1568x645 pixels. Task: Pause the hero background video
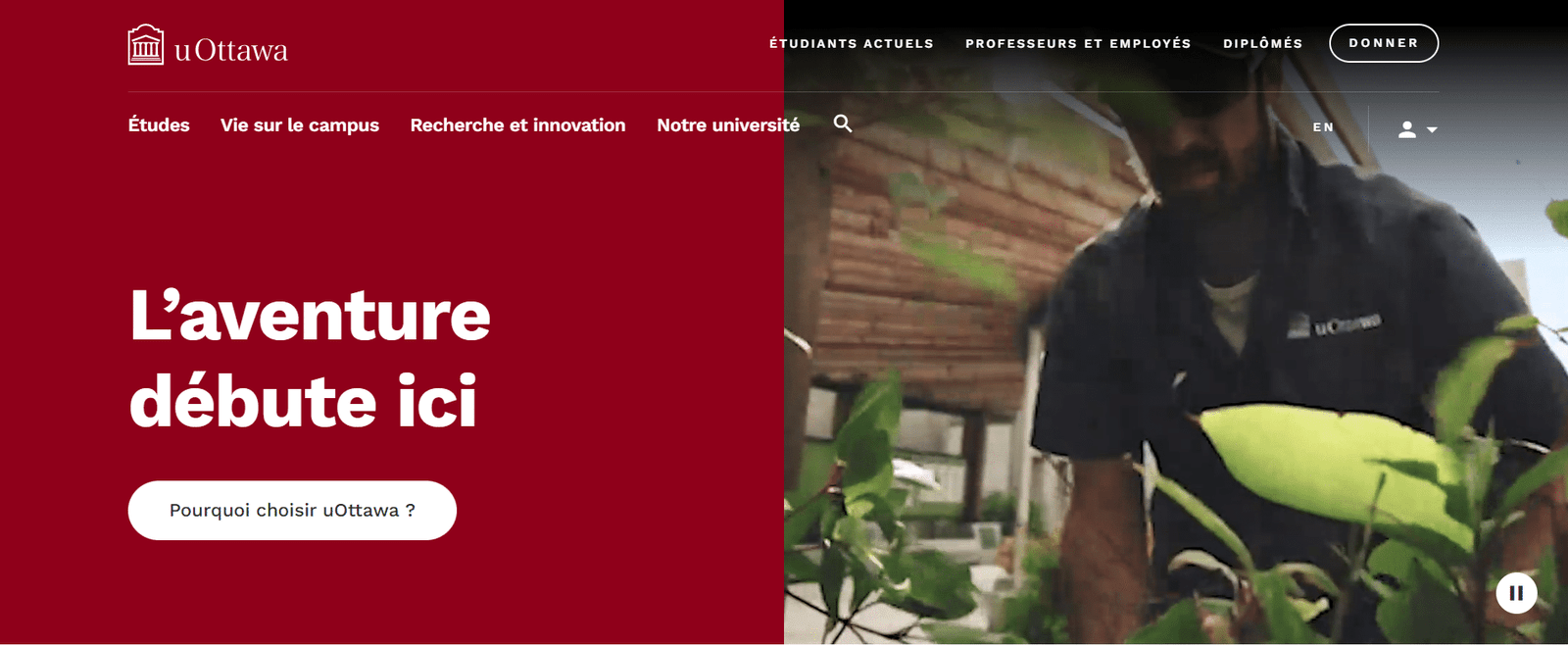point(1516,593)
